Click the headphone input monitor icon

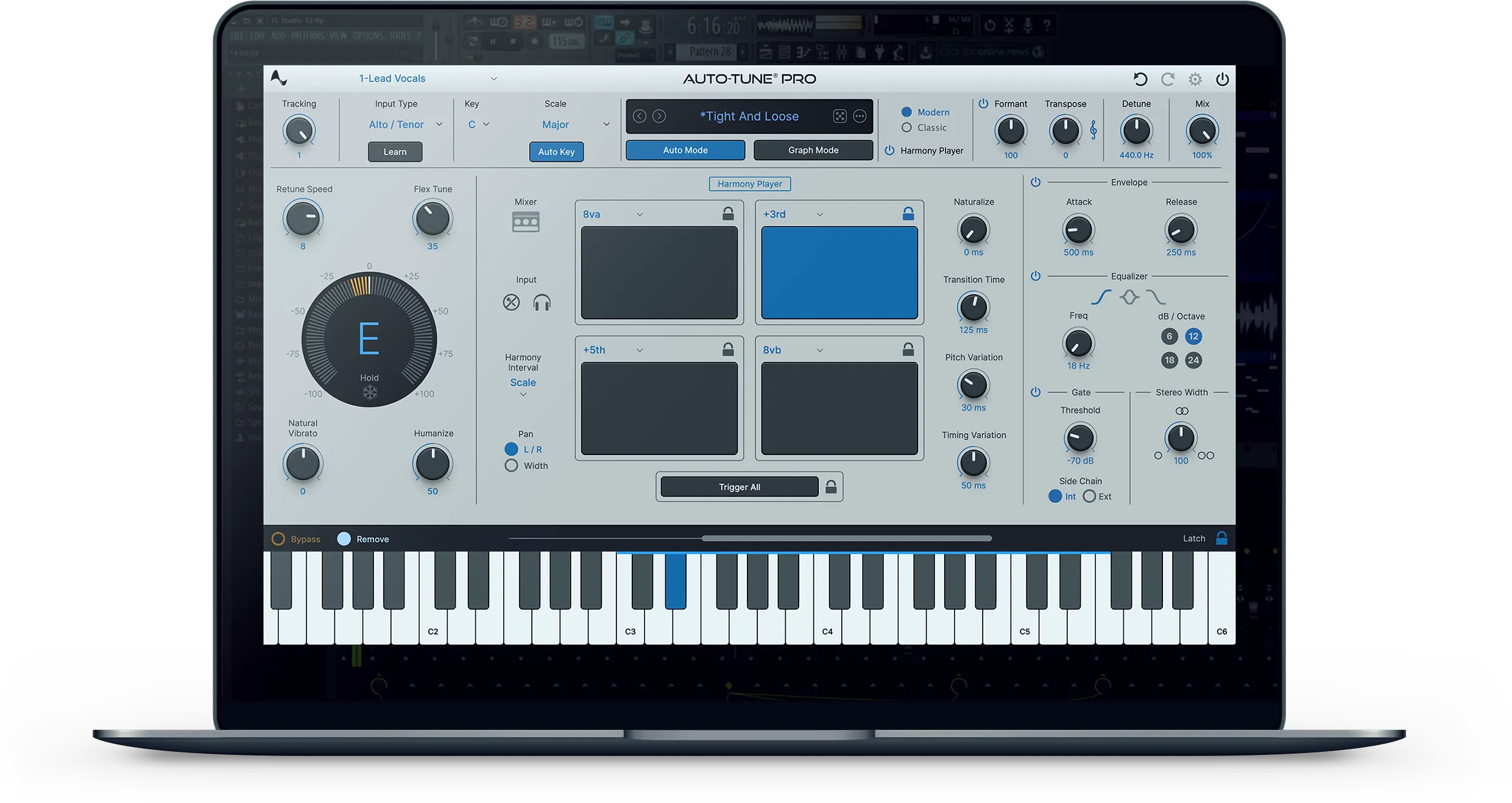(542, 302)
